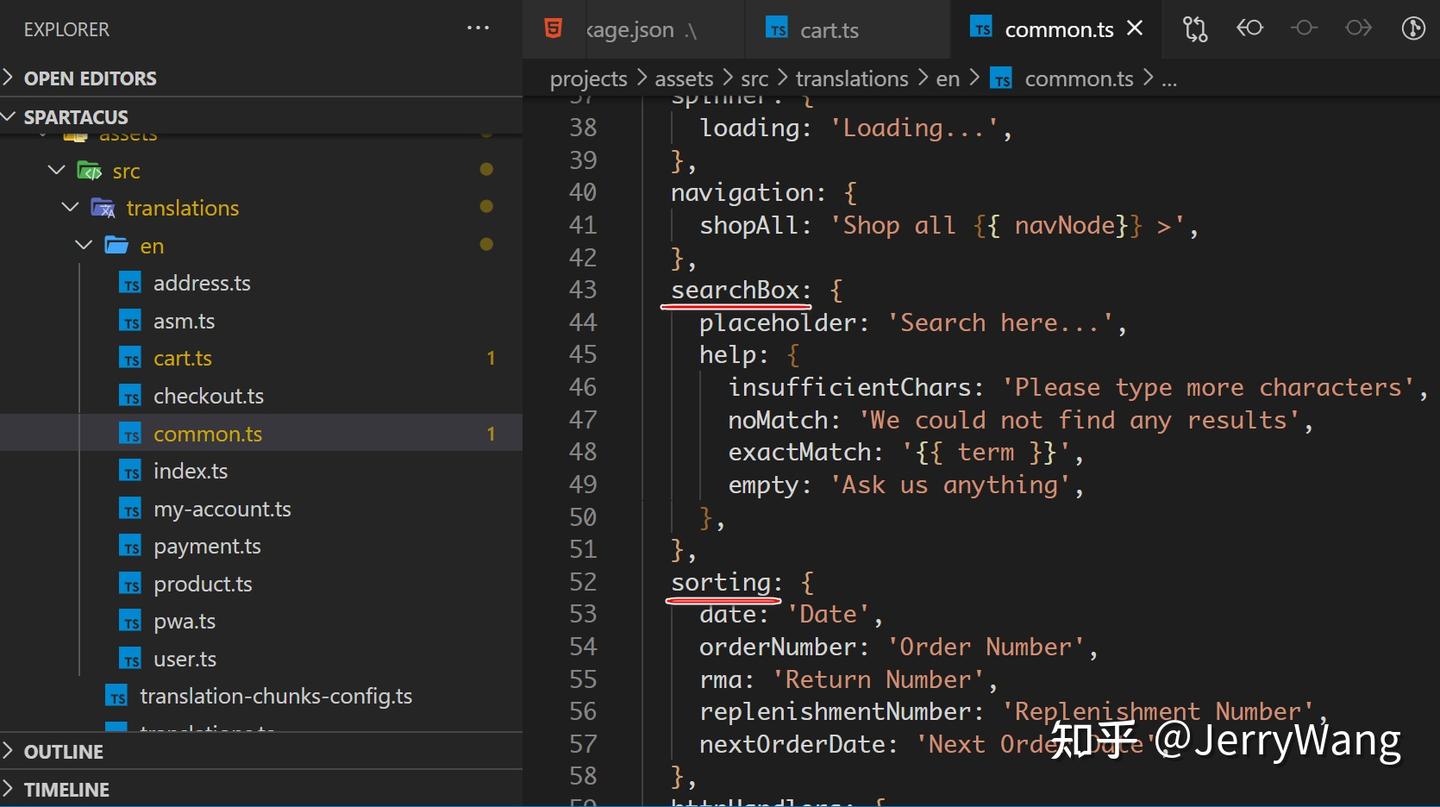
Task: Open product.ts from the file tree
Action: 203,584
